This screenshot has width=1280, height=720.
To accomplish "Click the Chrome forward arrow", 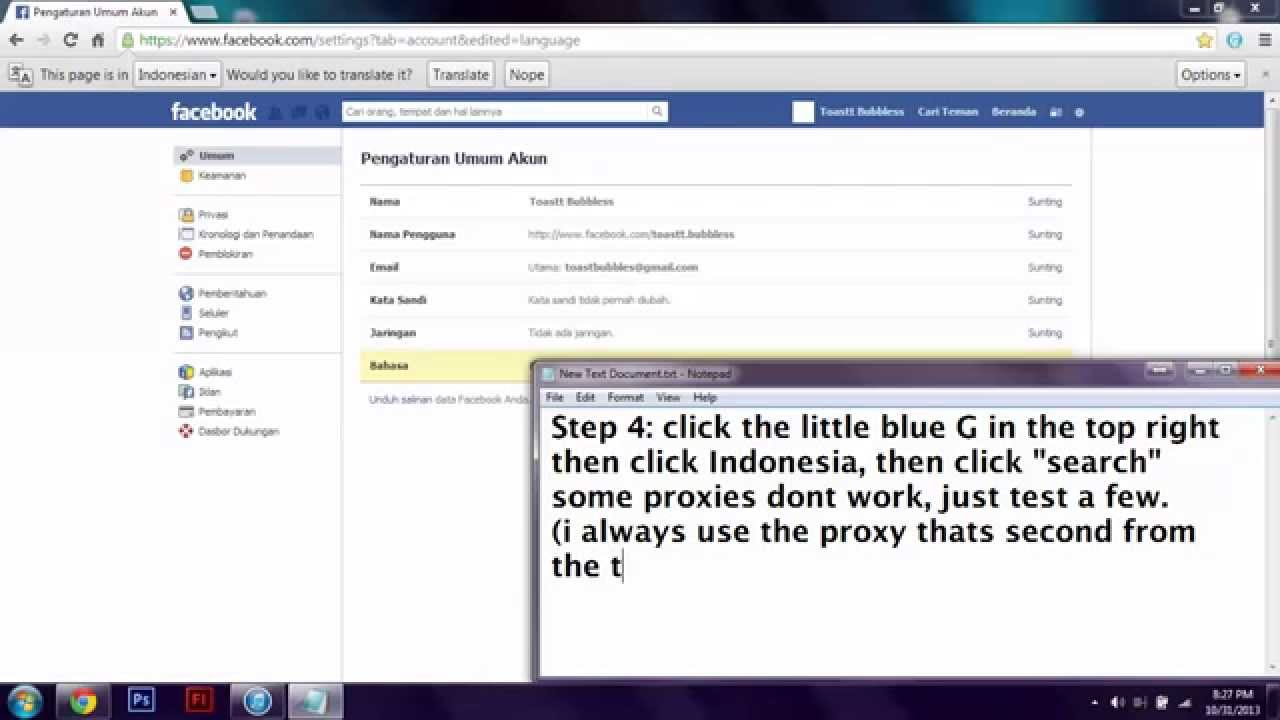I will (43, 40).
